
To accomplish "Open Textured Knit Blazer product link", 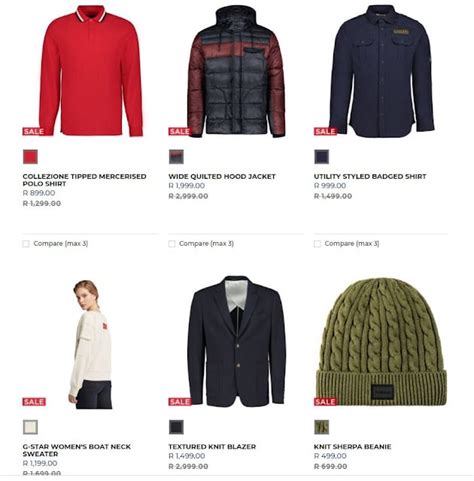I will pyautogui.click(x=212, y=447).
